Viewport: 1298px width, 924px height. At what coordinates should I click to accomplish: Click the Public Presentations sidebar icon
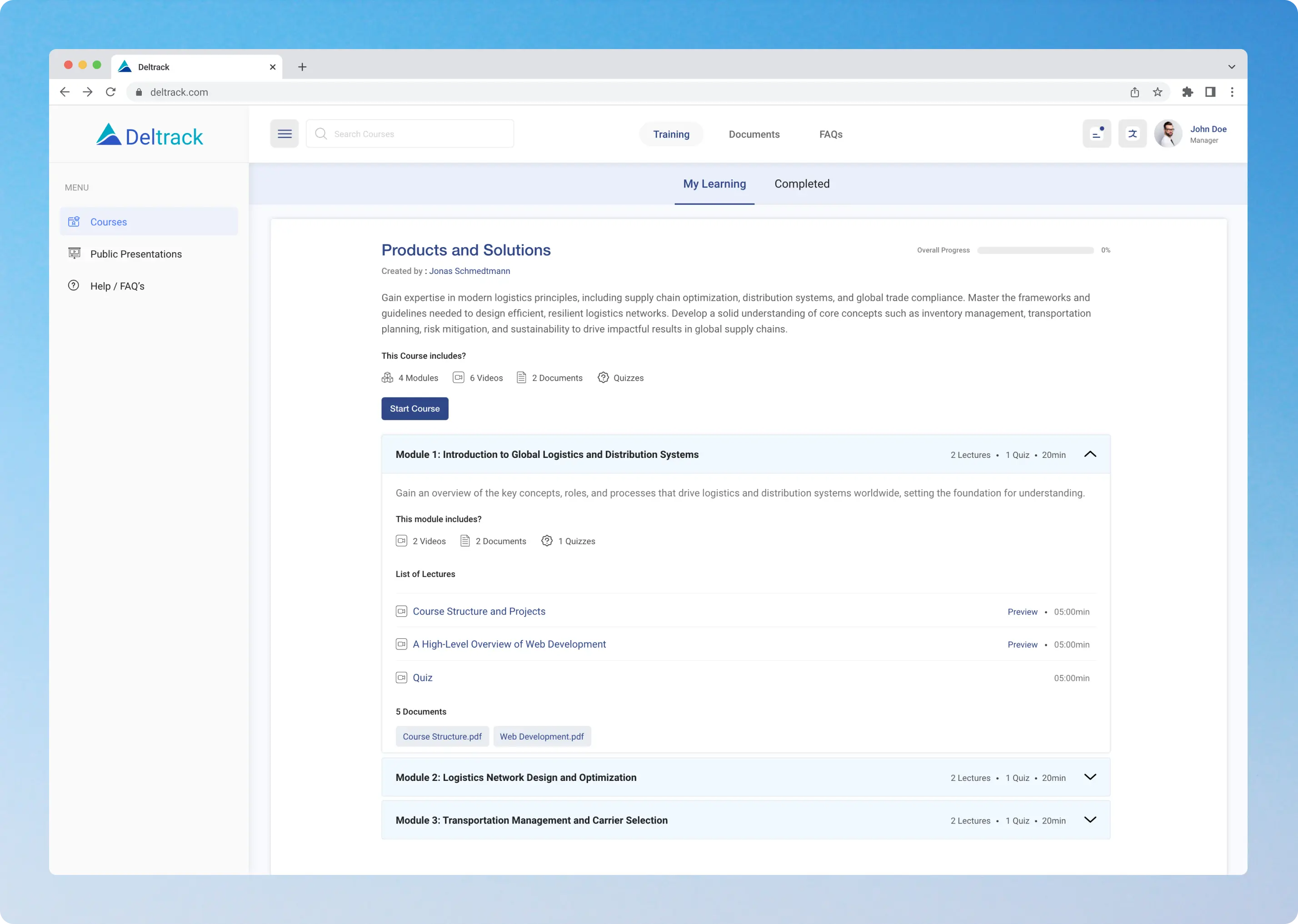[74, 254]
